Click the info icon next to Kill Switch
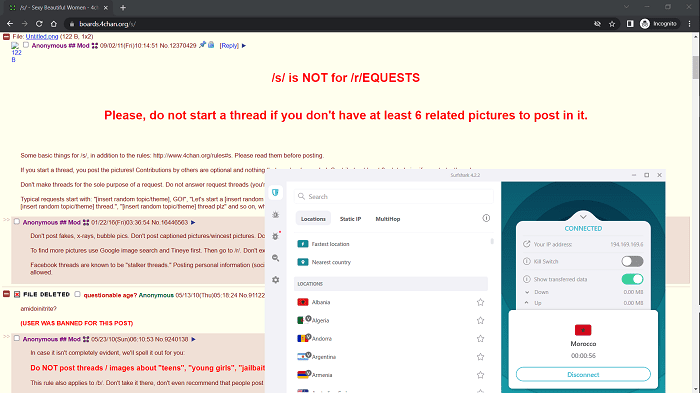This screenshot has width=700, height=393. click(x=526, y=261)
